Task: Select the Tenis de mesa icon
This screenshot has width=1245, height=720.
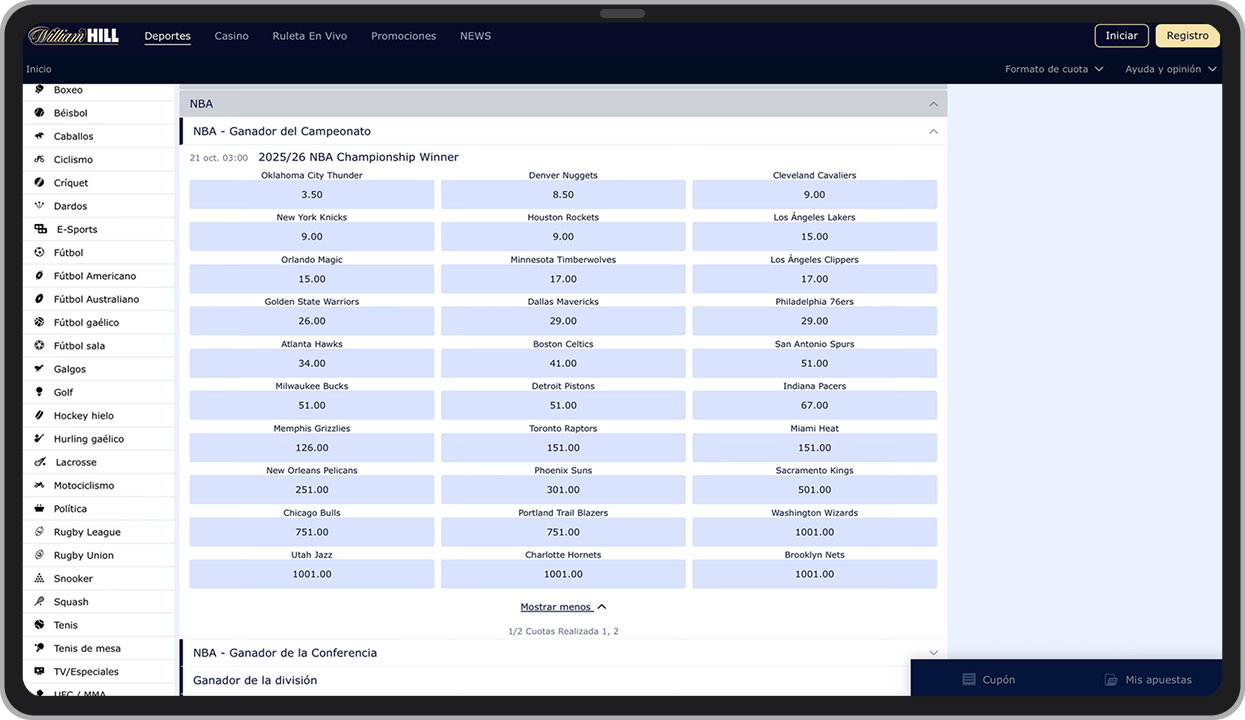Action: 40,648
